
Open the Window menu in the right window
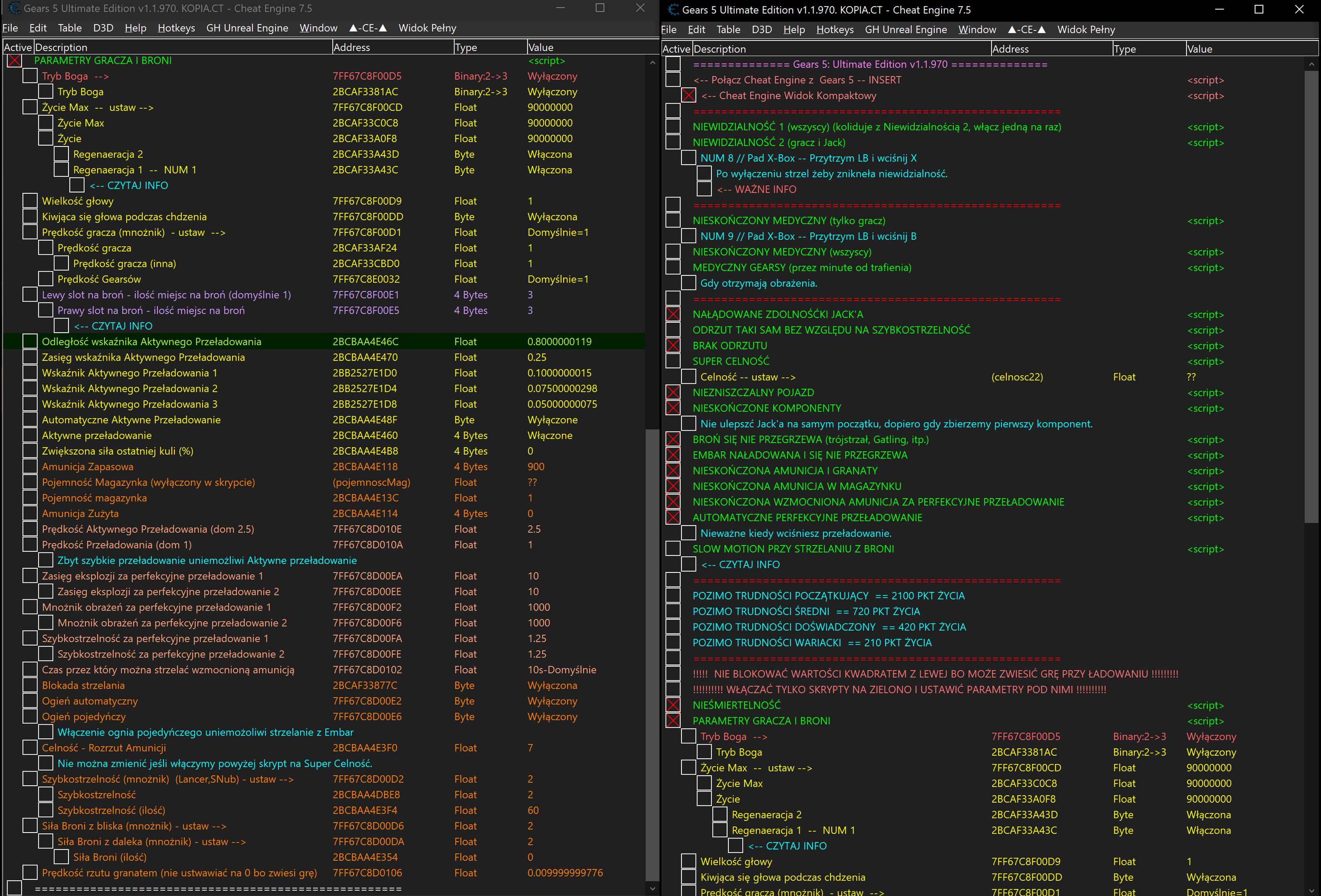pos(977,29)
